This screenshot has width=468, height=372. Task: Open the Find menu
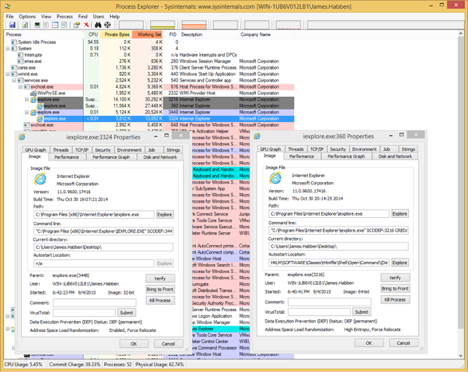point(83,16)
